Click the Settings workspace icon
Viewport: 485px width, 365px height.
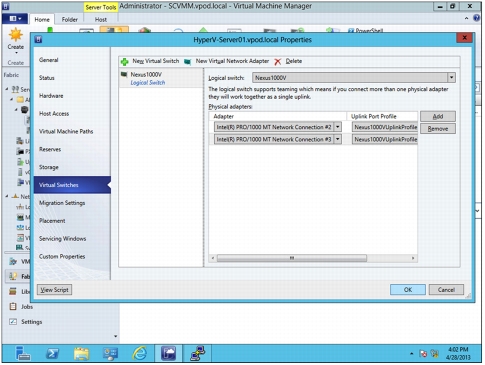(x=13, y=322)
